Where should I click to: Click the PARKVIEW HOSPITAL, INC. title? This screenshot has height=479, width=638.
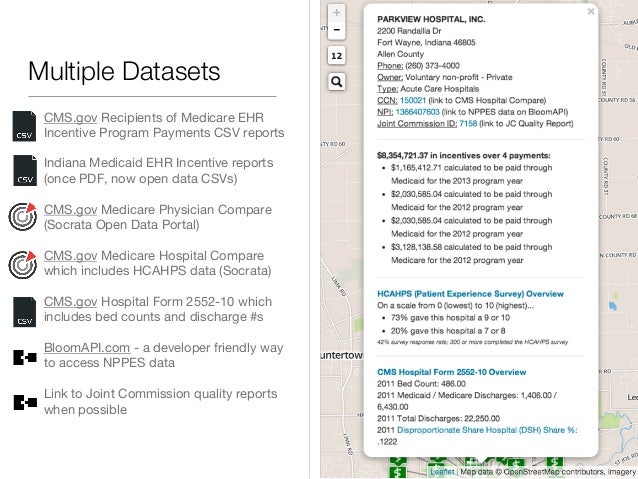click(x=431, y=19)
